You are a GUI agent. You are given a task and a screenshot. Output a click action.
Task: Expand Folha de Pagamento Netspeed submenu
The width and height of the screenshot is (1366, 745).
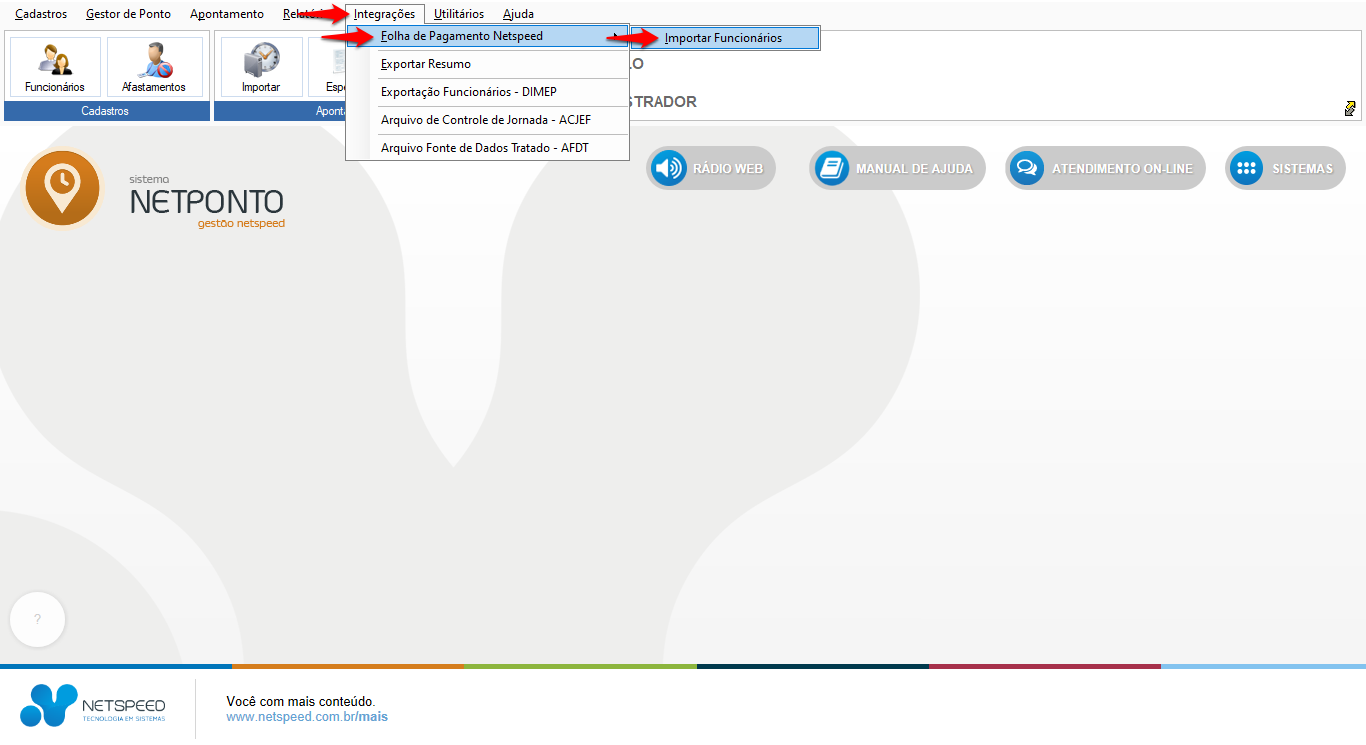(487, 36)
